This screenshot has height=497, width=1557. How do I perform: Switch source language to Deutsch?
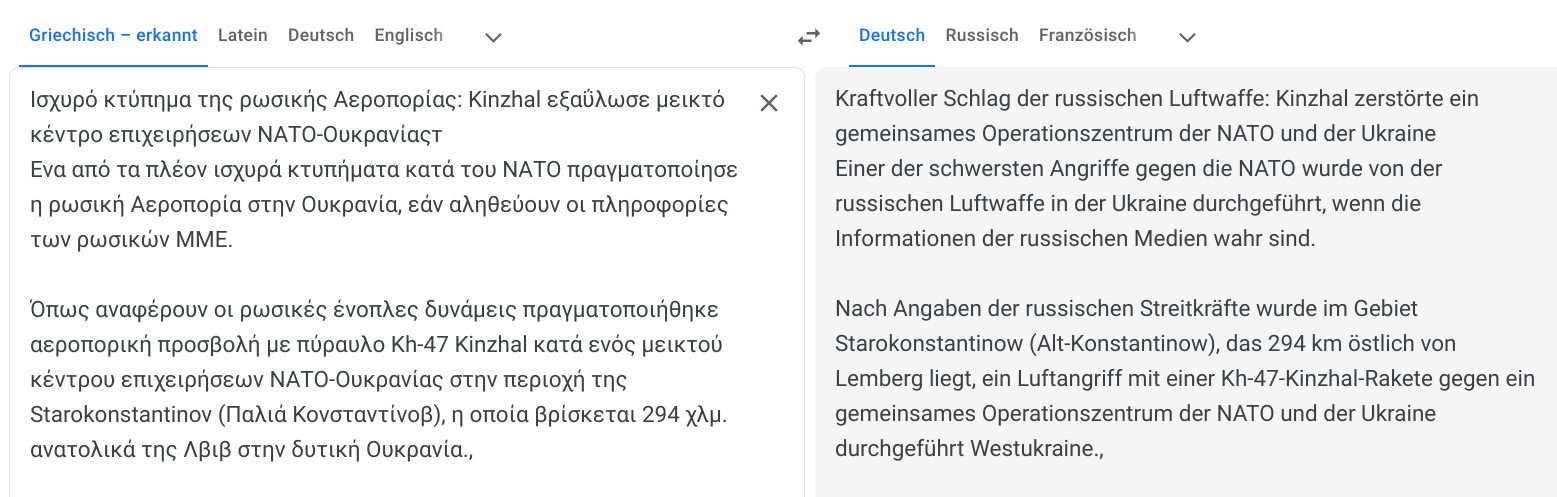pos(321,35)
